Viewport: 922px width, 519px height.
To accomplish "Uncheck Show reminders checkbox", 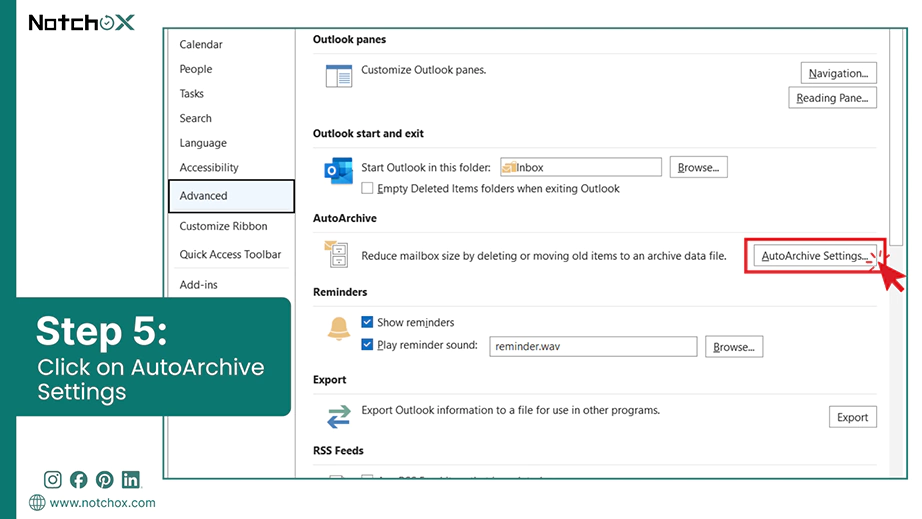I will coord(368,322).
